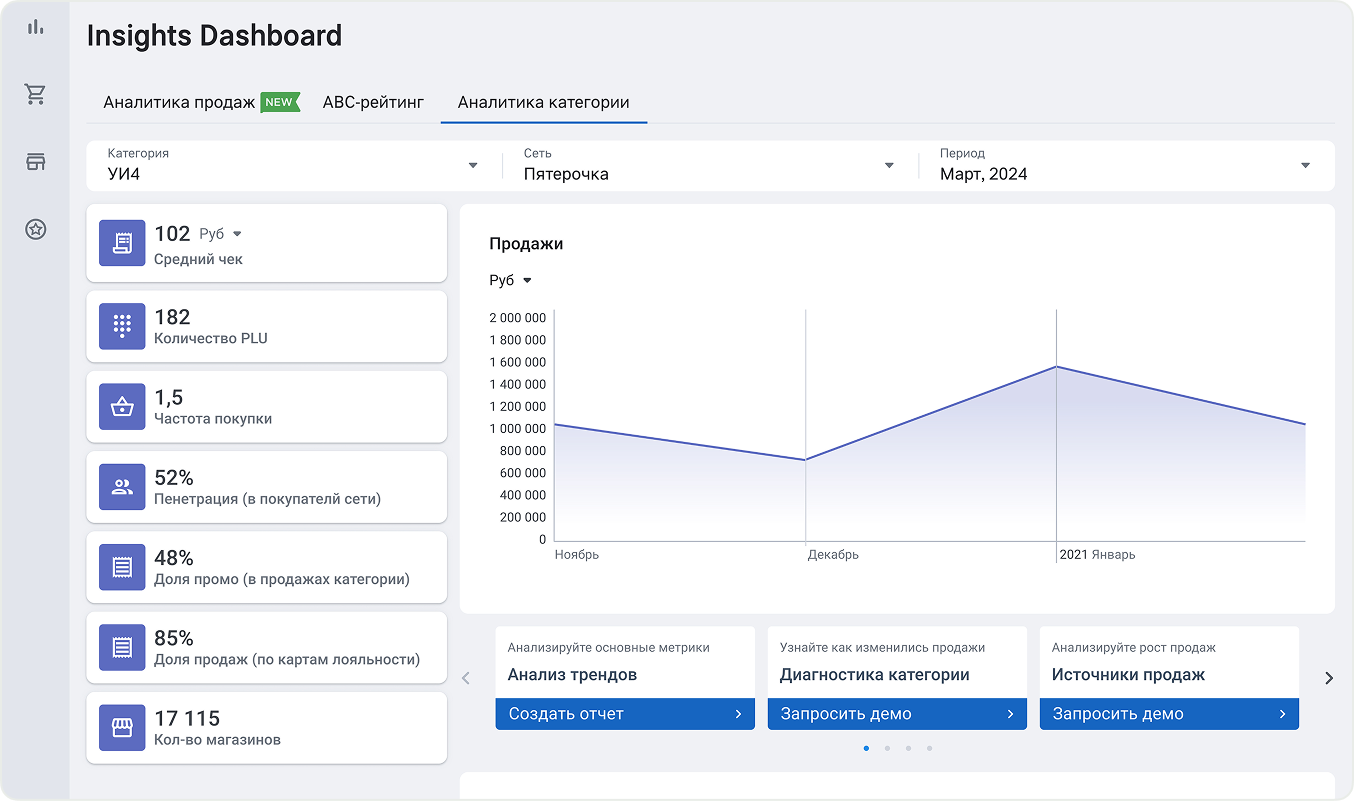Click the receipt icon for Средний чек
1354x801 pixels.
click(122, 244)
